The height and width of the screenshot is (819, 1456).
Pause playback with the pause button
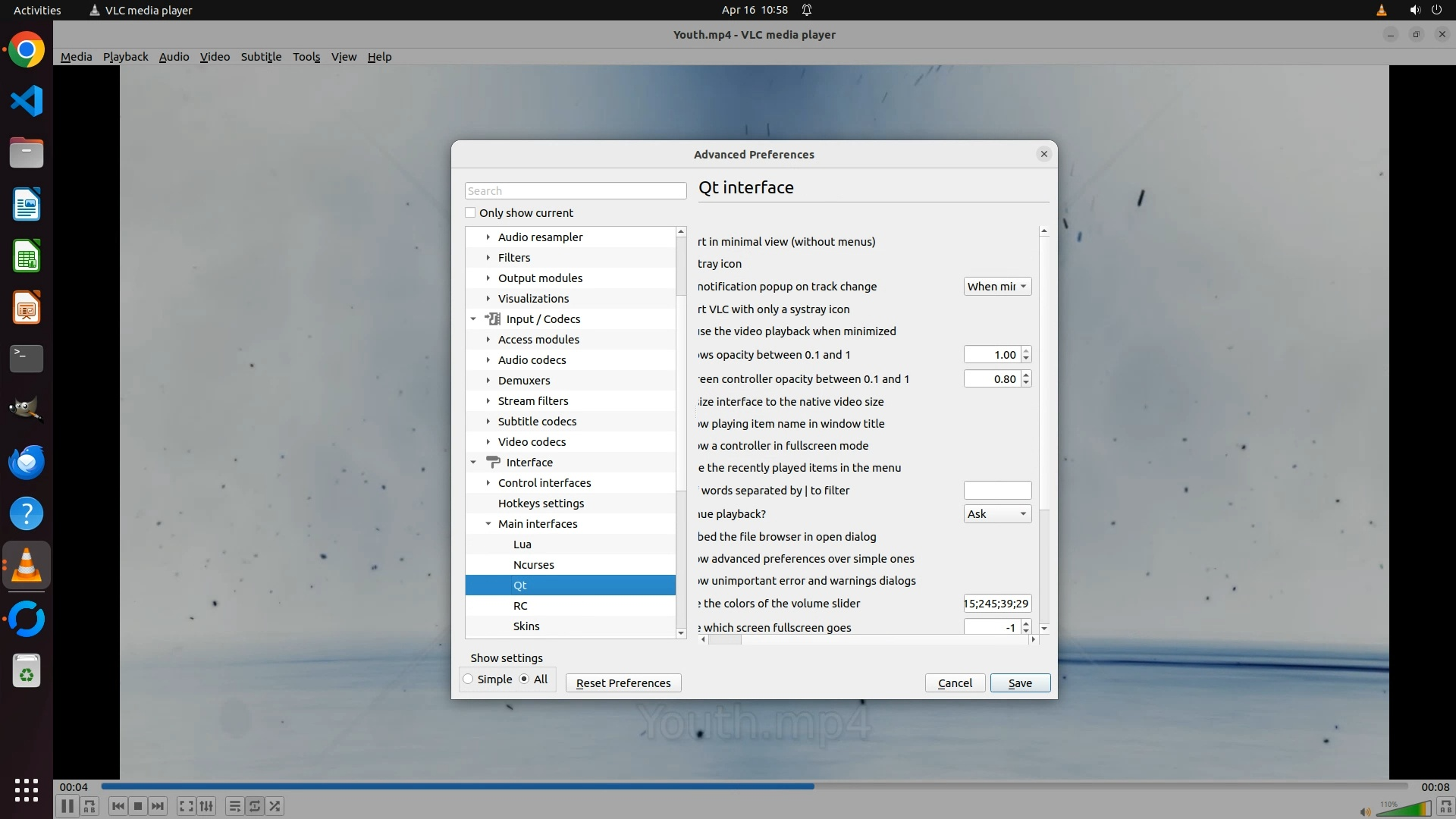(x=67, y=806)
